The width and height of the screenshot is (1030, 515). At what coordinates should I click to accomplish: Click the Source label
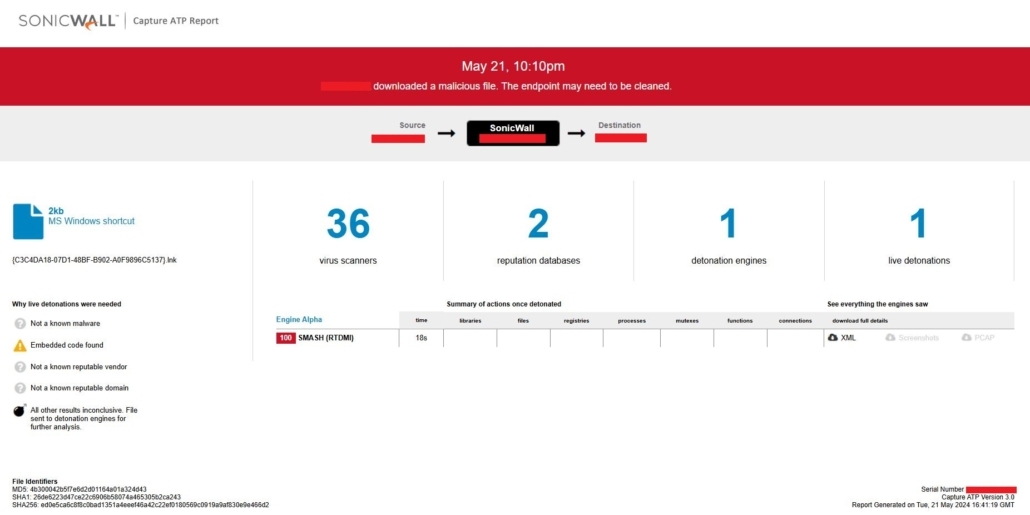click(413, 125)
